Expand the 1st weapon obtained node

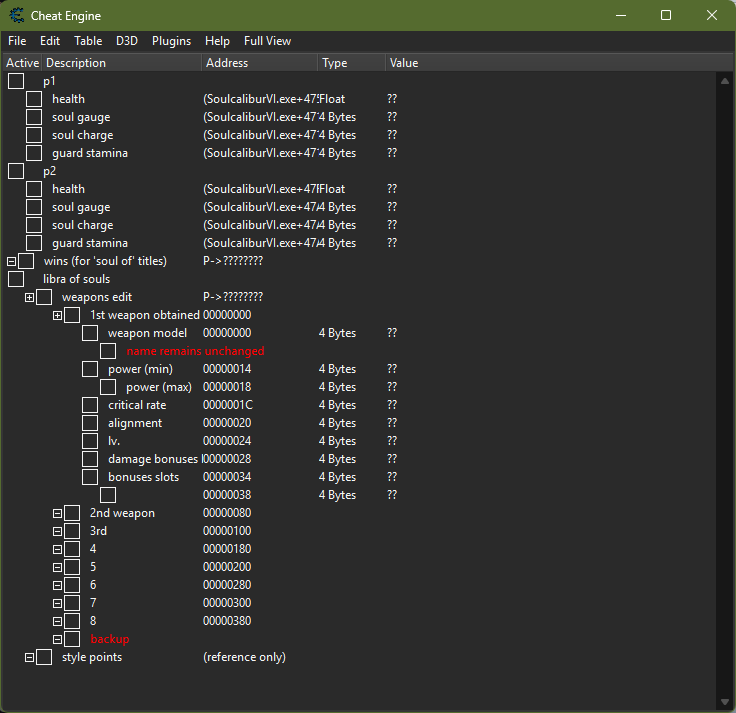[x=57, y=315]
